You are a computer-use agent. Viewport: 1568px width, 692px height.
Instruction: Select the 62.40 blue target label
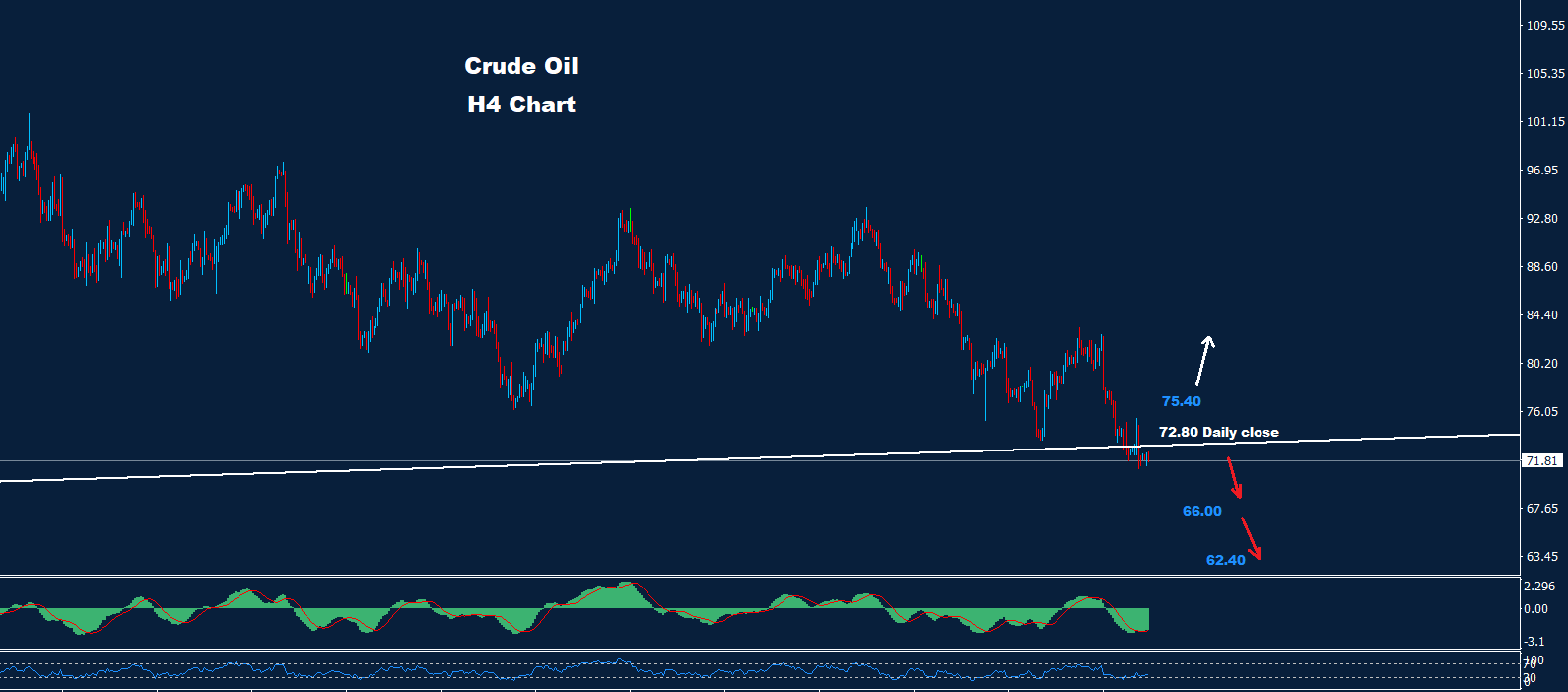tap(1225, 560)
